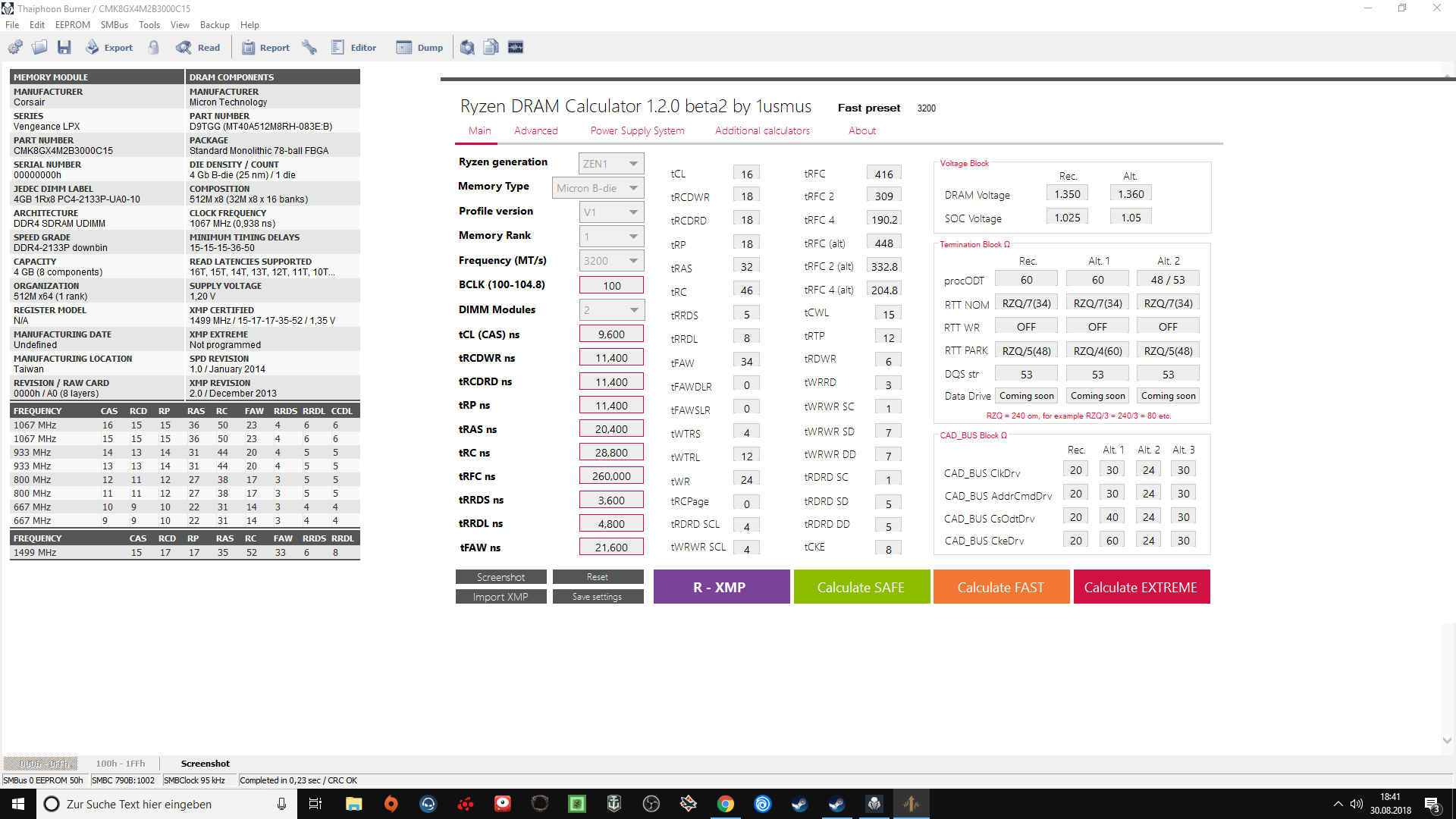
Task: Open Task View in the taskbar
Action: click(315, 804)
